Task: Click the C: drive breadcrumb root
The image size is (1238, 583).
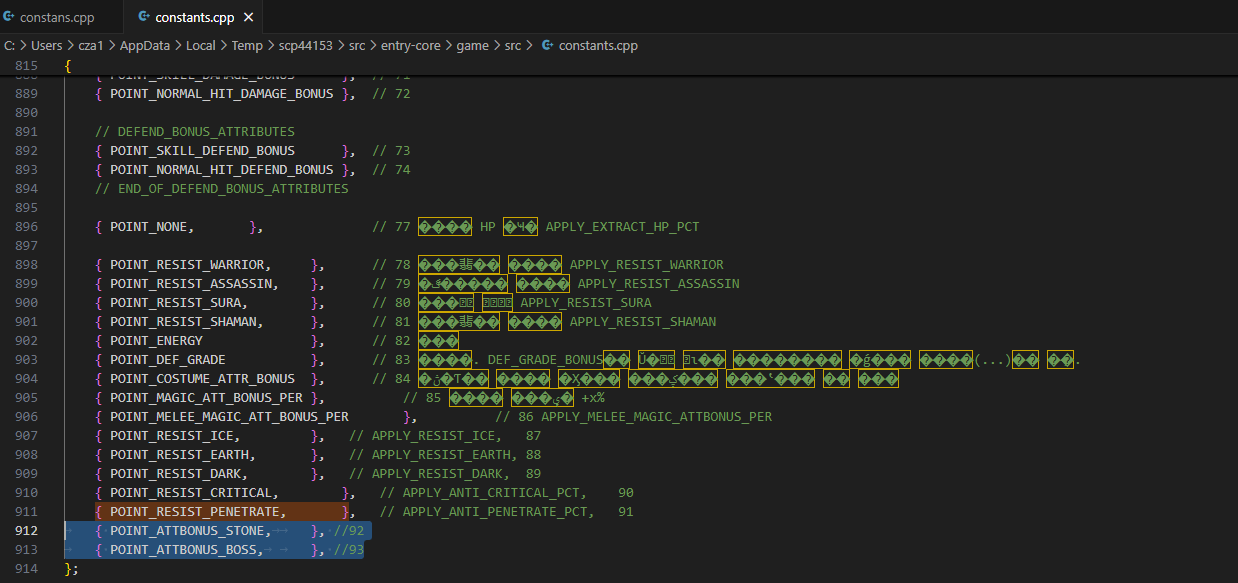Action: point(9,45)
